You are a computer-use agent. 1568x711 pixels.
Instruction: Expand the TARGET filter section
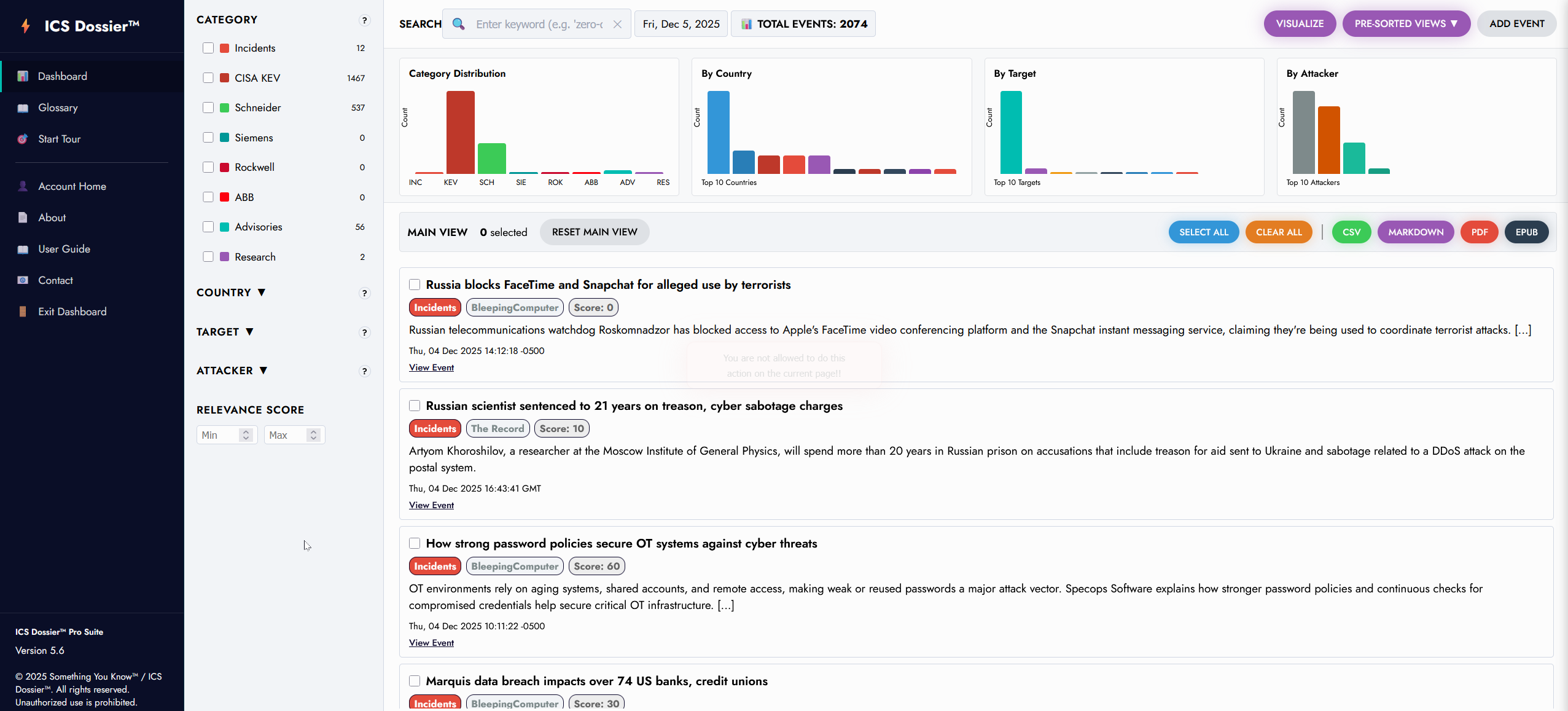[x=225, y=332]
